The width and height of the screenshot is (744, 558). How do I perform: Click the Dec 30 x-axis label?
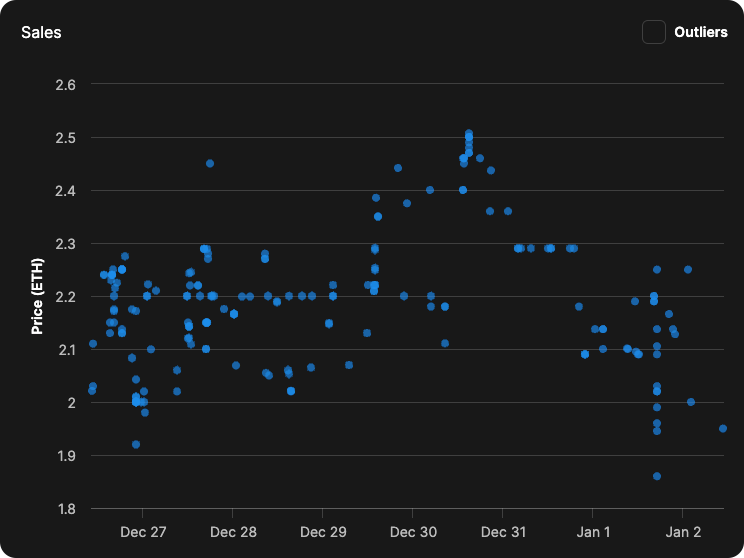[x=414, y=531]
